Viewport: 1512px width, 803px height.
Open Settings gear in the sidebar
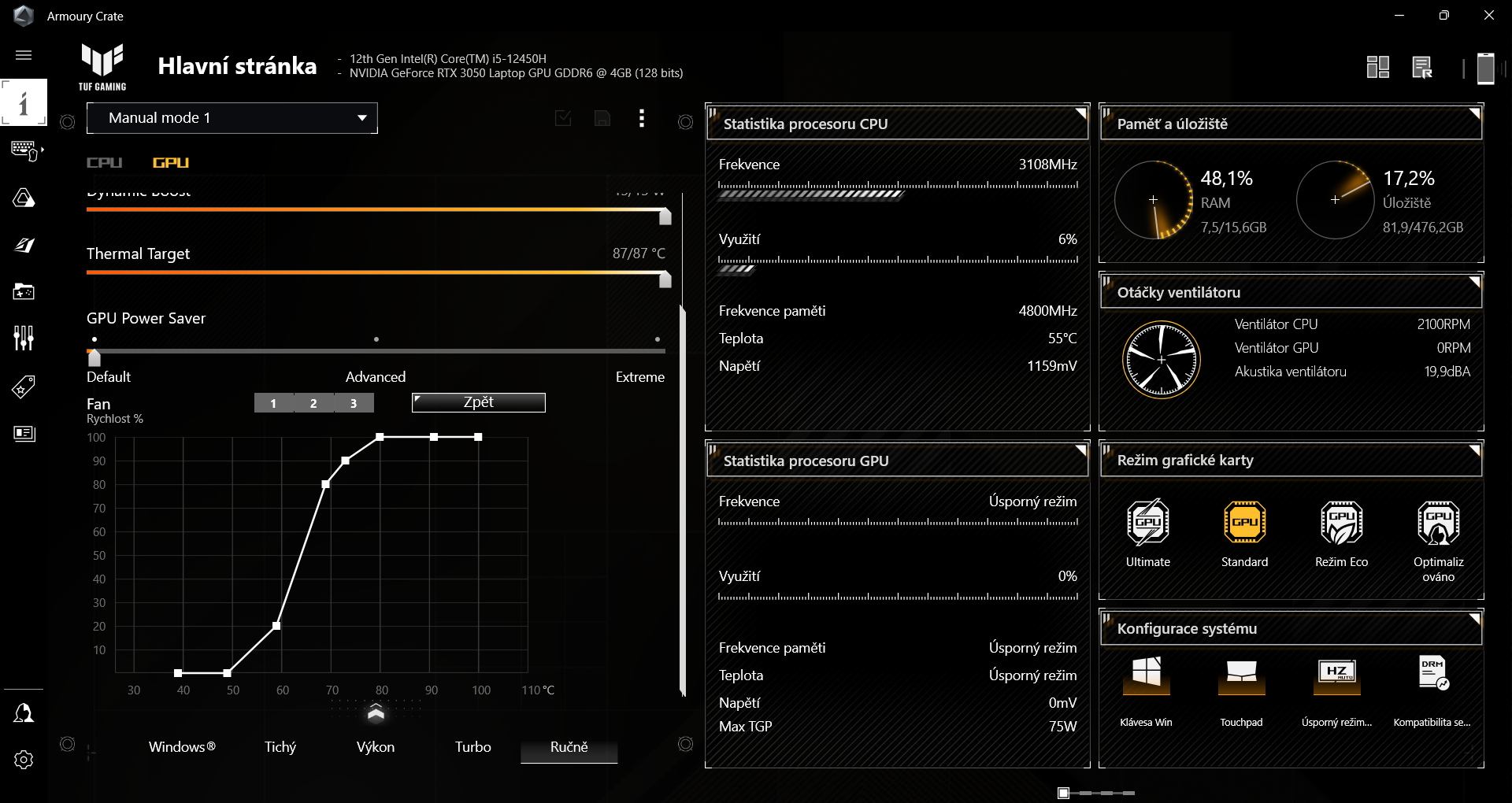(x=24, y=760)
